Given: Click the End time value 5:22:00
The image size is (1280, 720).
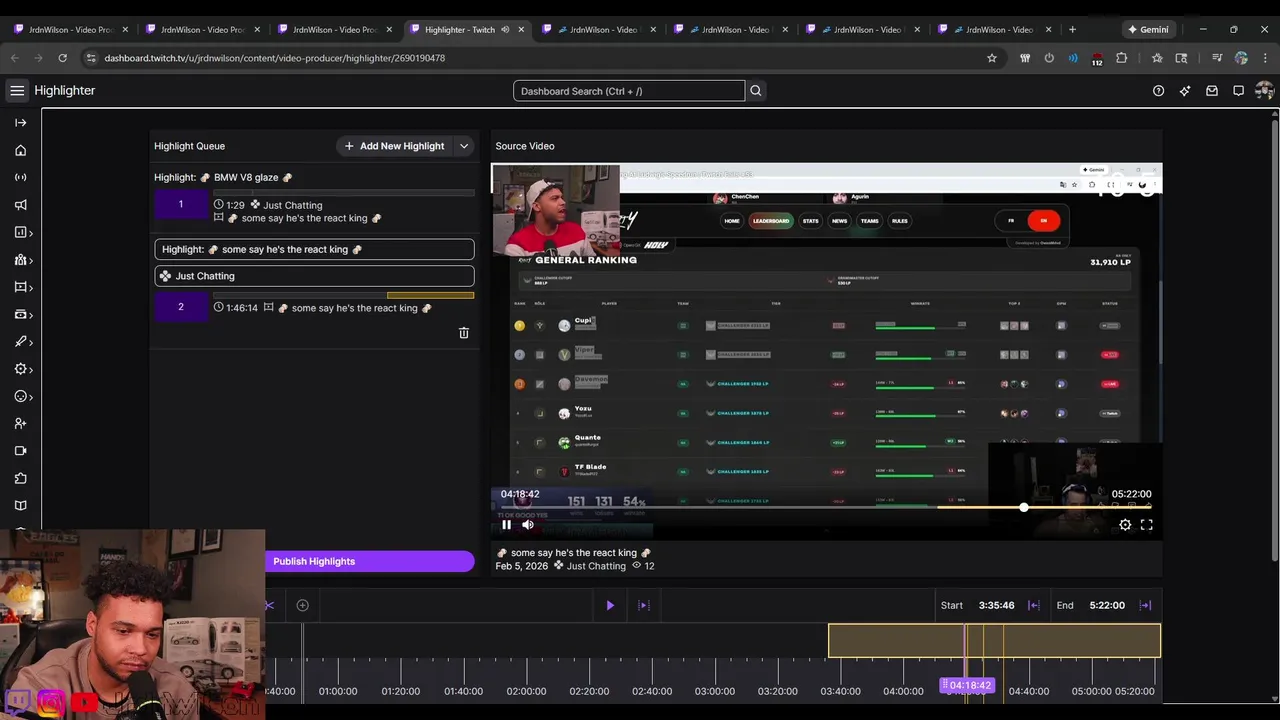Looking at the screenshot, I should click(x=1107, y=605).
